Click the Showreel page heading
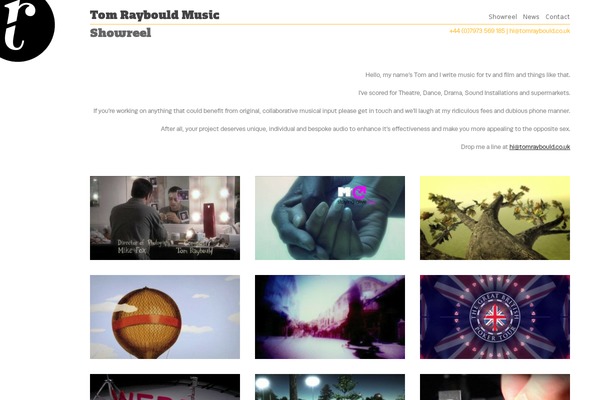Screen dimensions: 600x400 tap(121, 33)
